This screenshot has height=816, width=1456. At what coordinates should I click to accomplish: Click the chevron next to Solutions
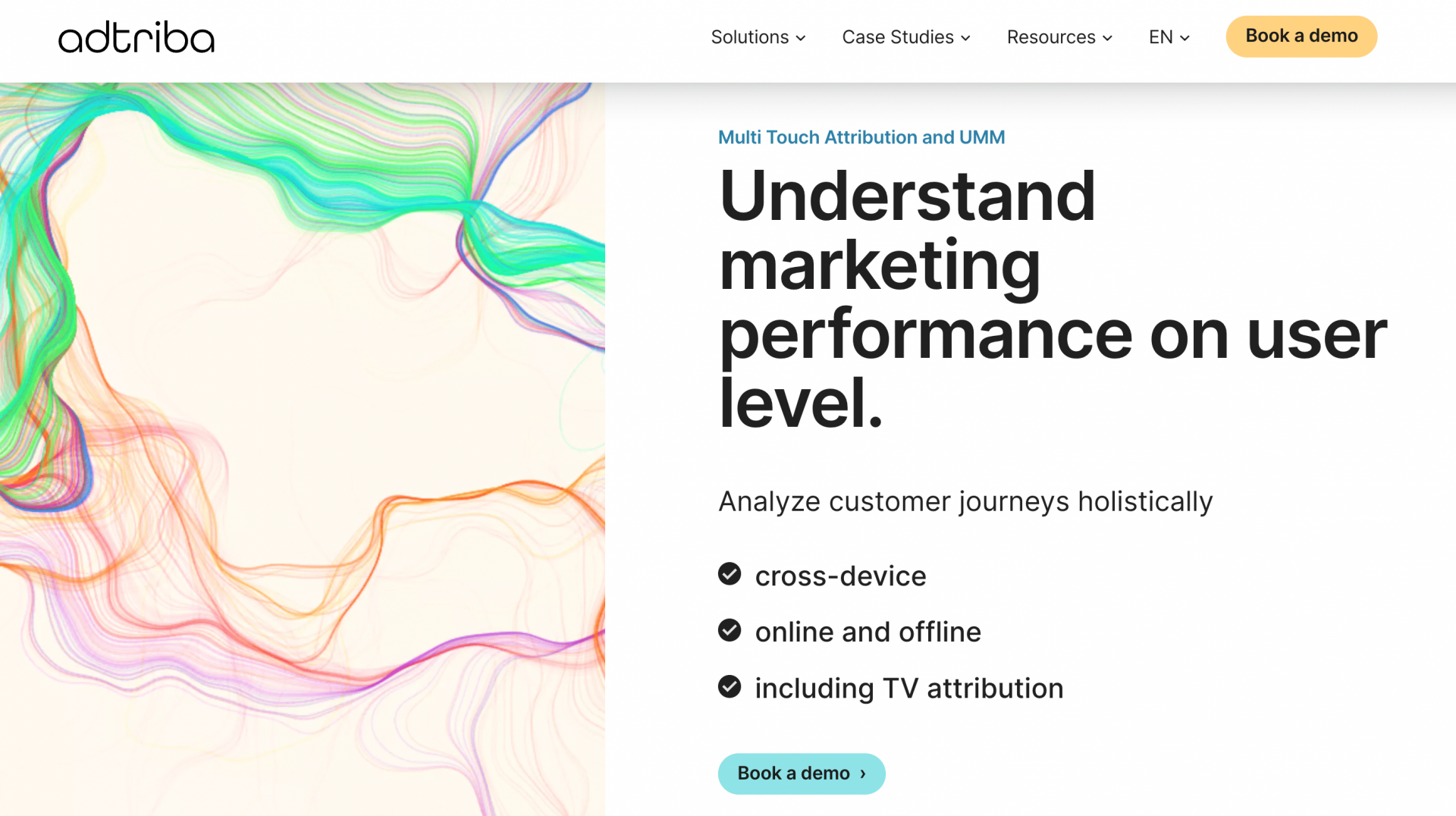(801, 38)
